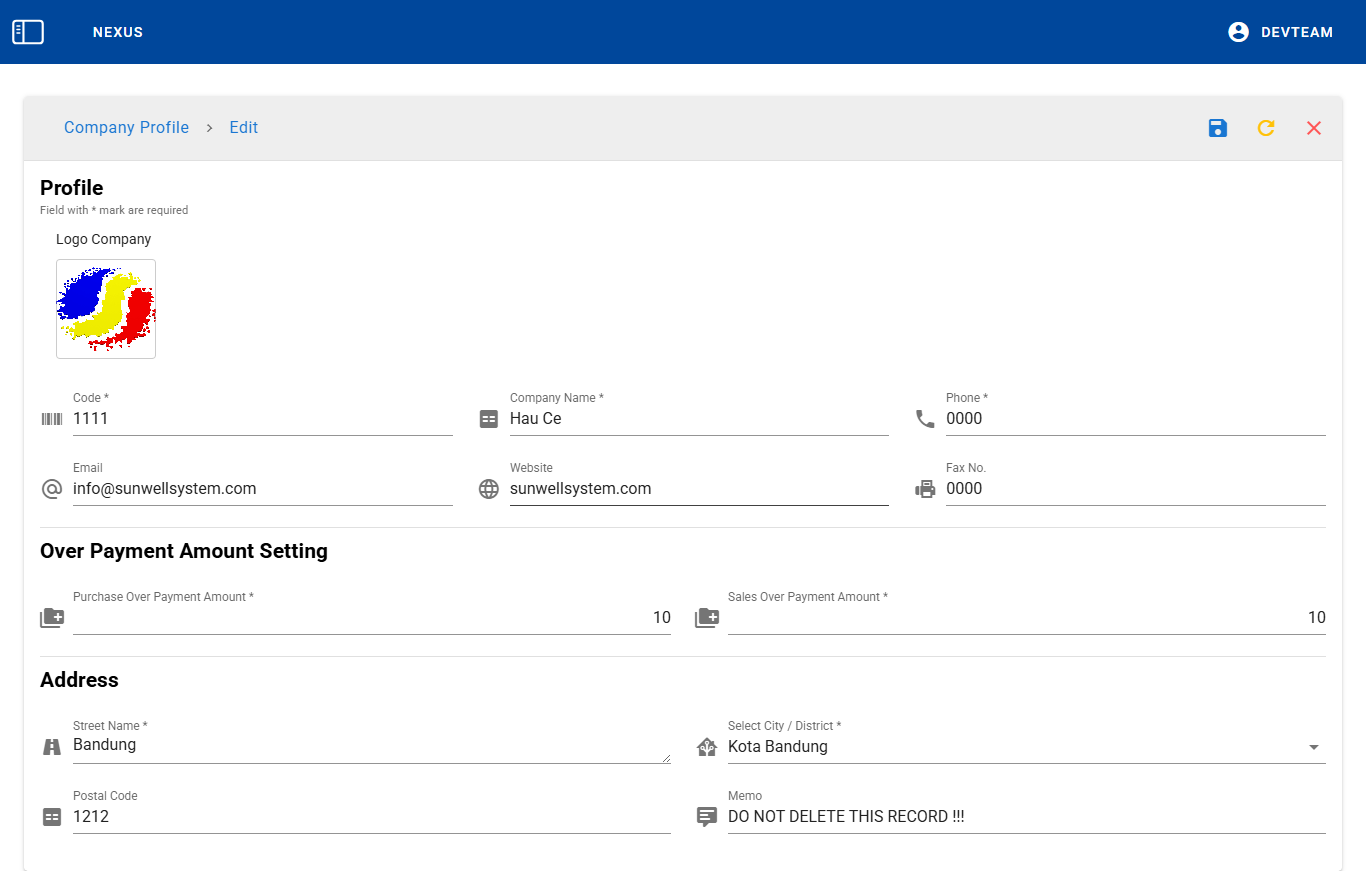This screenshot has height=871, width=1366.
Task: Click the yellow refresh icon
Action: click(1266, 128)
